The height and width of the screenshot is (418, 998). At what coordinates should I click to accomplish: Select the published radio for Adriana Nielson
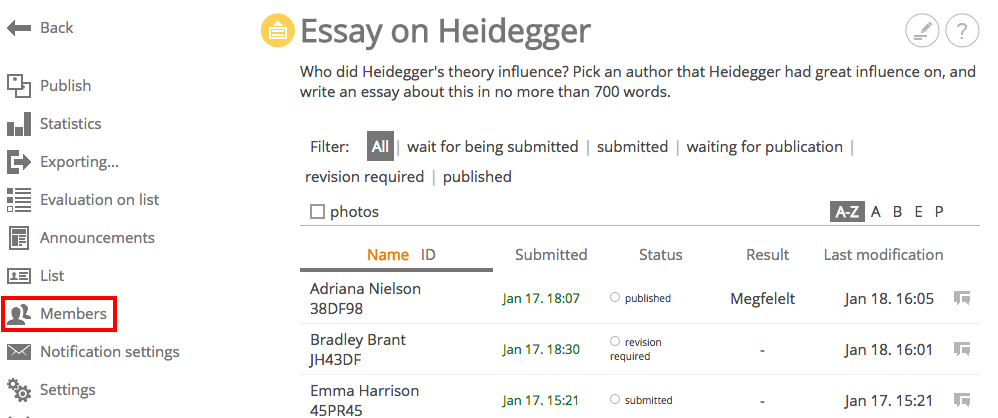tap(615, 297)
